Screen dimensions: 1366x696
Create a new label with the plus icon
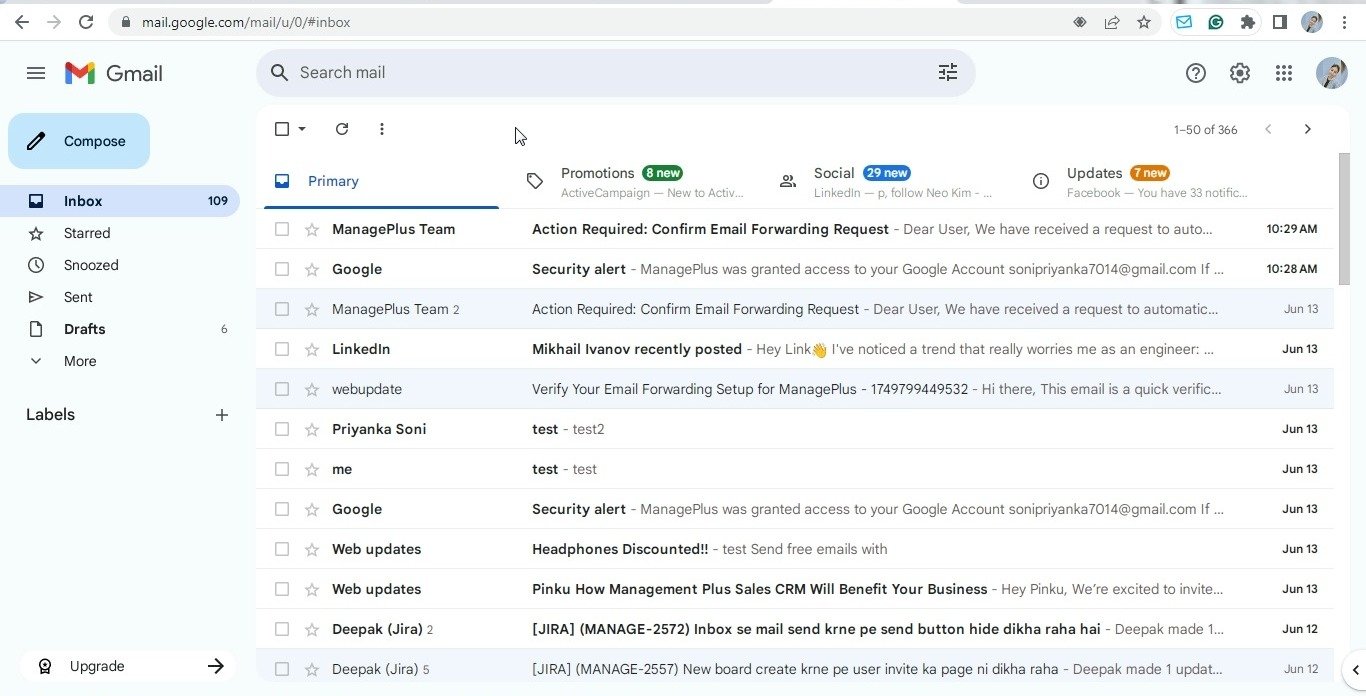pyautogui.click(x=222, y=415)
